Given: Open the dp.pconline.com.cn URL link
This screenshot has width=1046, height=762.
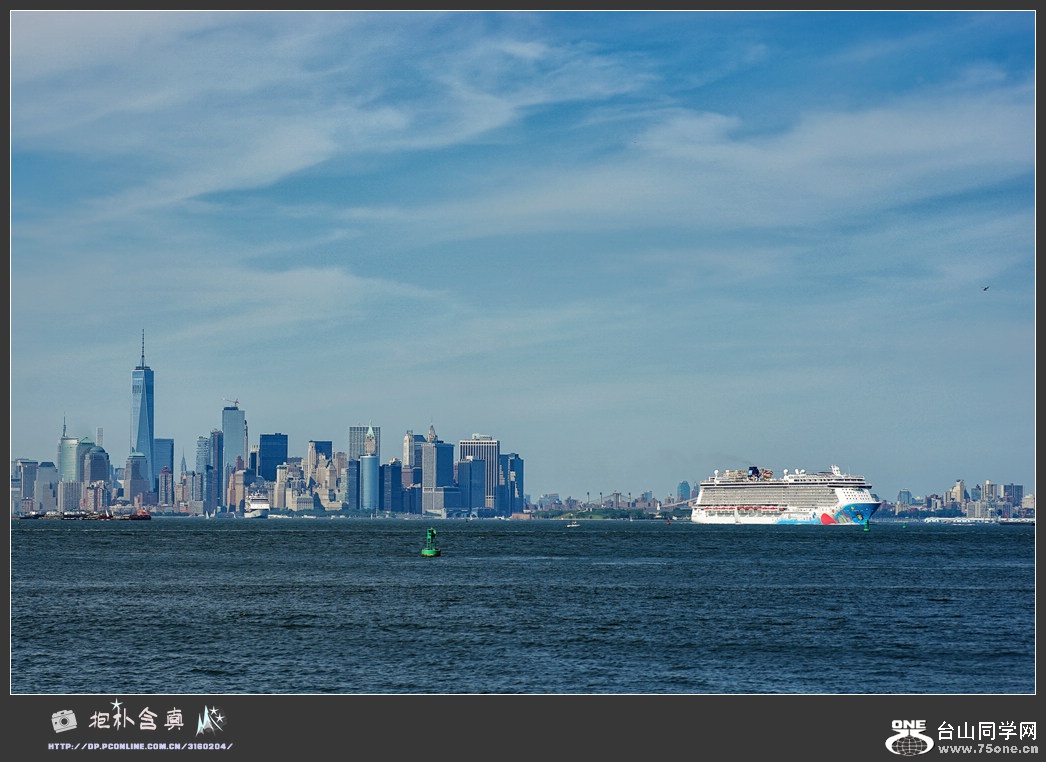Looking at the screenshot, I should pos(140,746).
